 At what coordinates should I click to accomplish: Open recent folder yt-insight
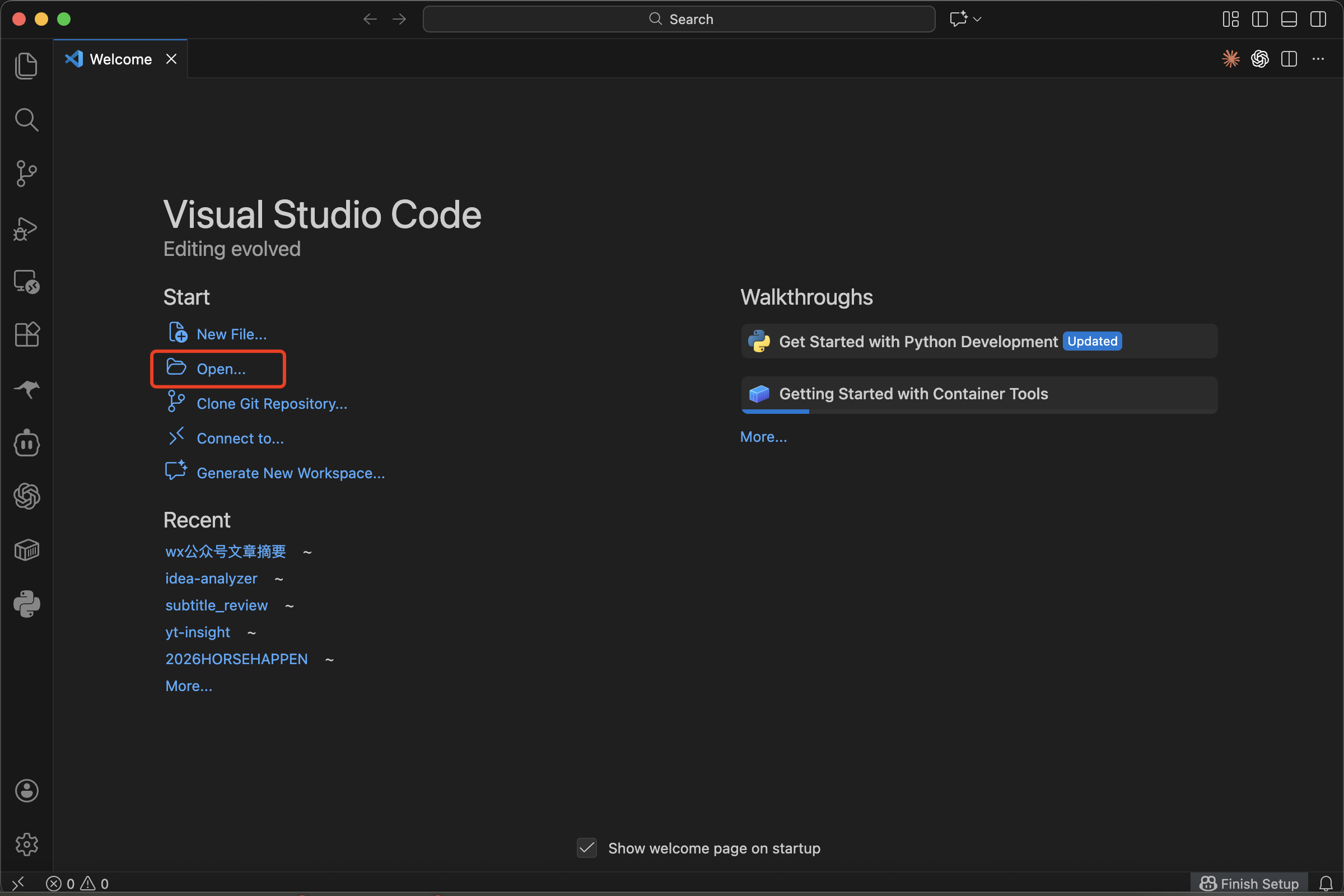[x=198, y=632]
